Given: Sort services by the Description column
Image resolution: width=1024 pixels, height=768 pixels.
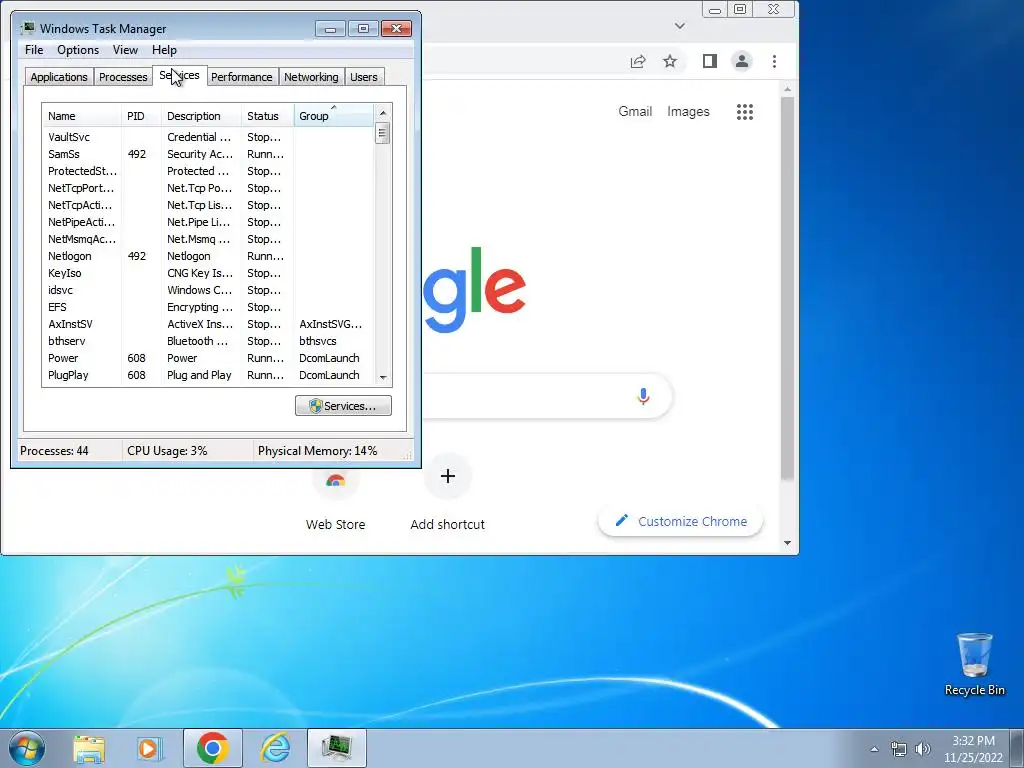Looking at the screenshot, I should pos(201,116).
